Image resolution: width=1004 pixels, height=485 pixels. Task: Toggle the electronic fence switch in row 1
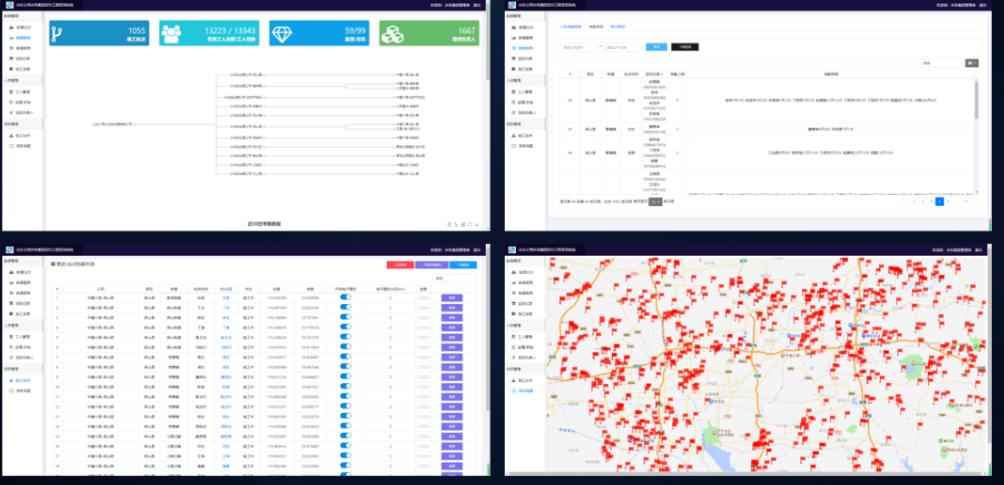(346, 297)
